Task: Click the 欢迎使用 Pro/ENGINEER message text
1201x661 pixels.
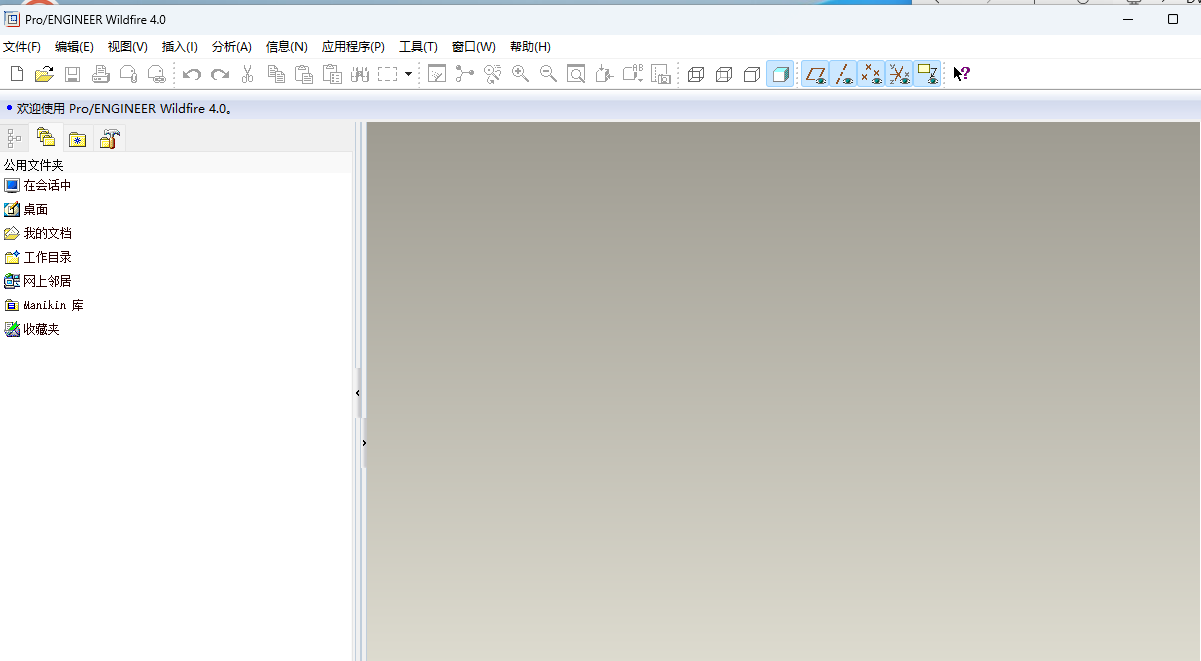Action: [125, 108]
